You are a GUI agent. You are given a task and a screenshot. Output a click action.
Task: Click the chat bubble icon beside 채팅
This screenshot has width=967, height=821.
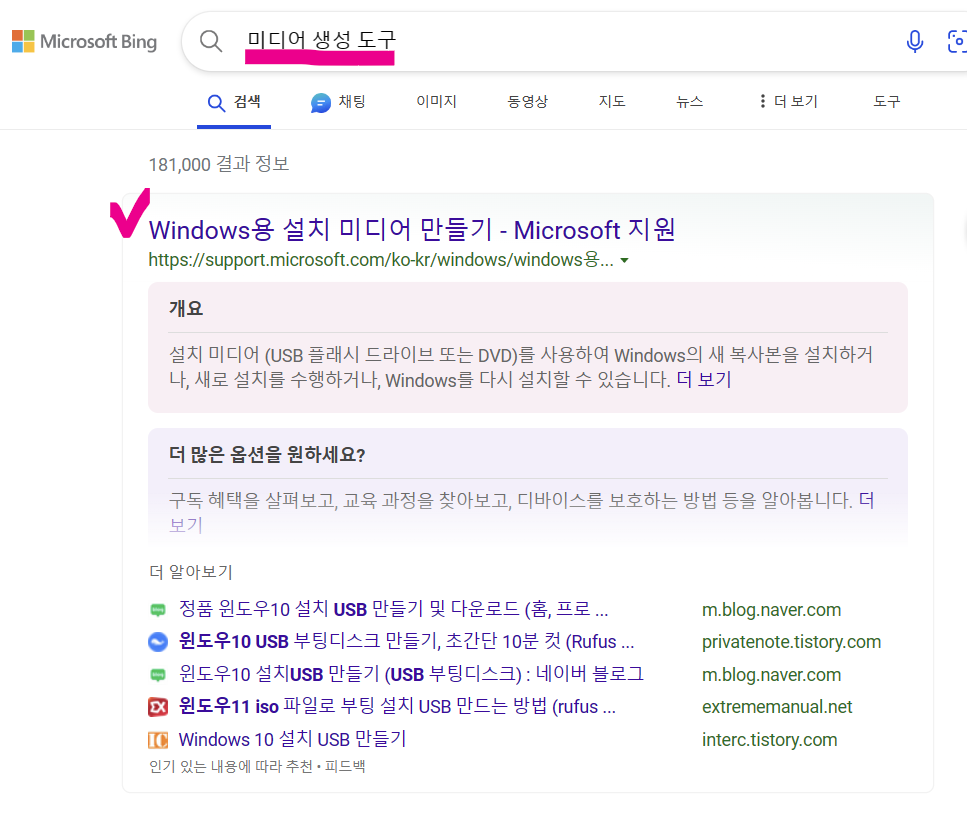[x=321, y=102]
